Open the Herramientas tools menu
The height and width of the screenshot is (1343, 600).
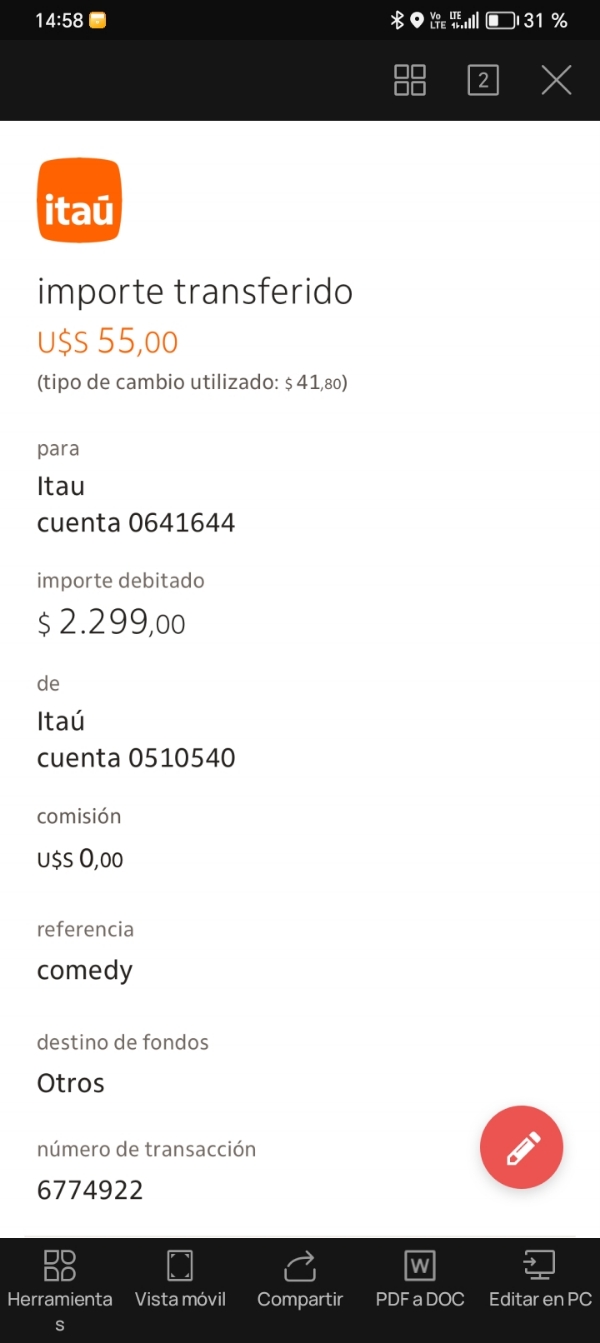(x=60, y=1280)
